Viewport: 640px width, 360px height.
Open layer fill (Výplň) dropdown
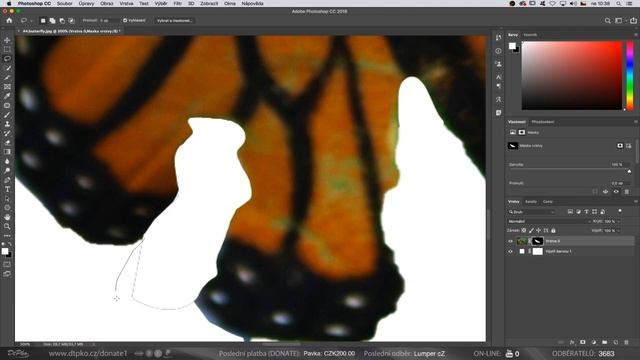618,231
